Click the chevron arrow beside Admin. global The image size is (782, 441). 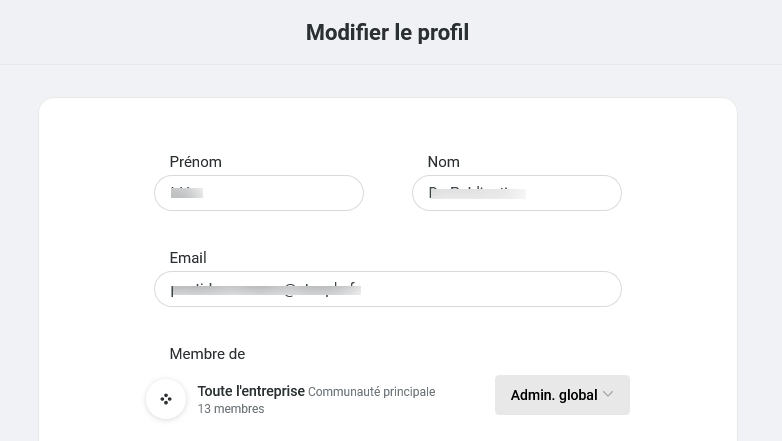607,394
